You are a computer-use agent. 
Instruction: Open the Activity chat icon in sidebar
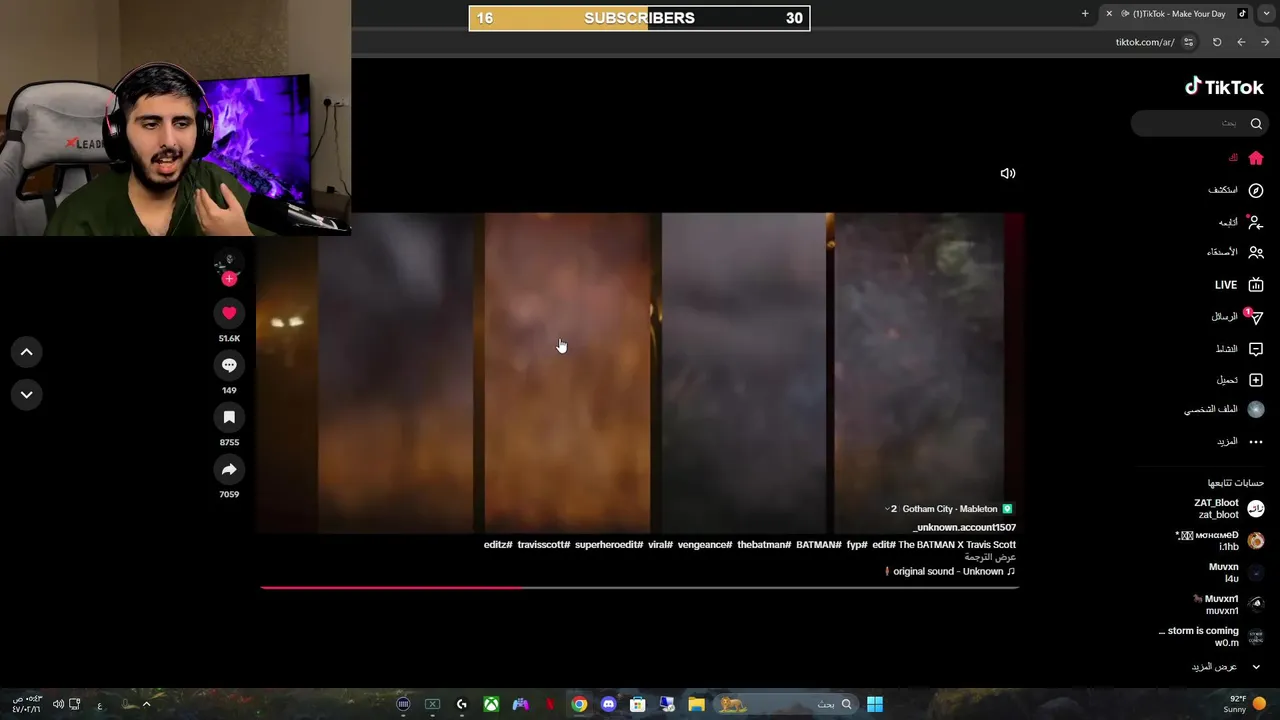click(x=1256, y=349)
